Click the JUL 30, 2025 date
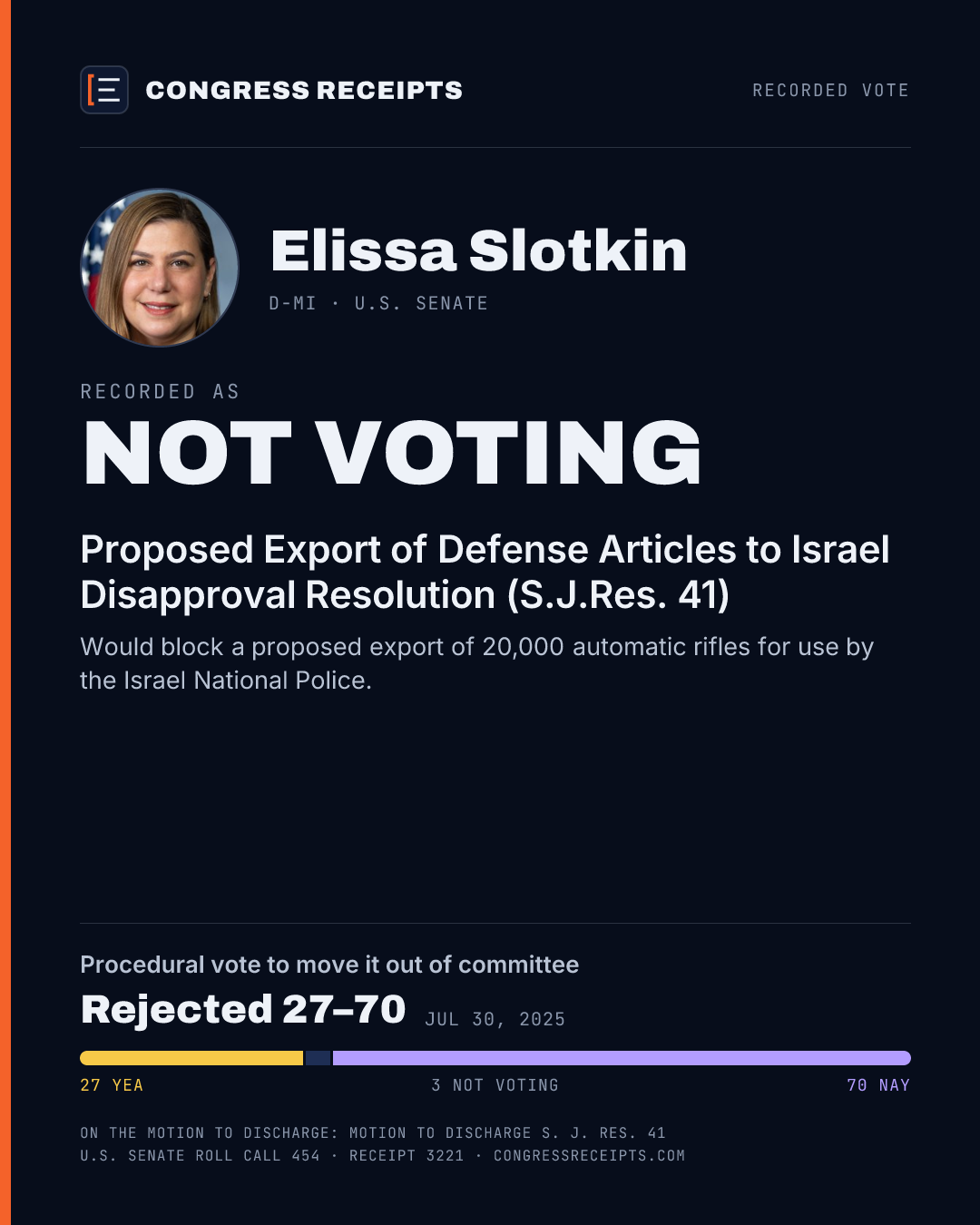 point(495,1019)
